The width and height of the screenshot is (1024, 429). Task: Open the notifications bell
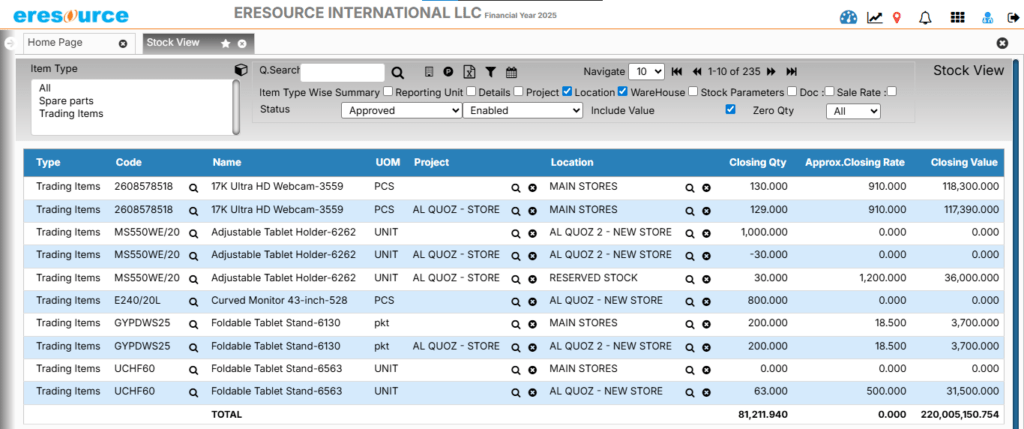[x=925, y=18]
